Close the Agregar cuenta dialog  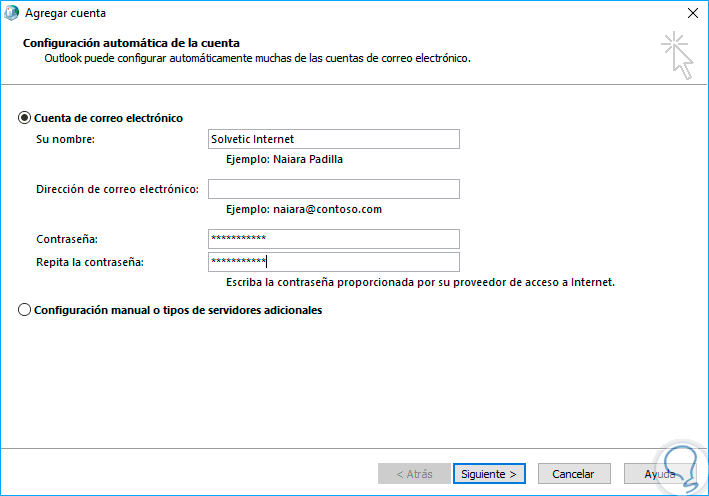(x=692, y=14)
